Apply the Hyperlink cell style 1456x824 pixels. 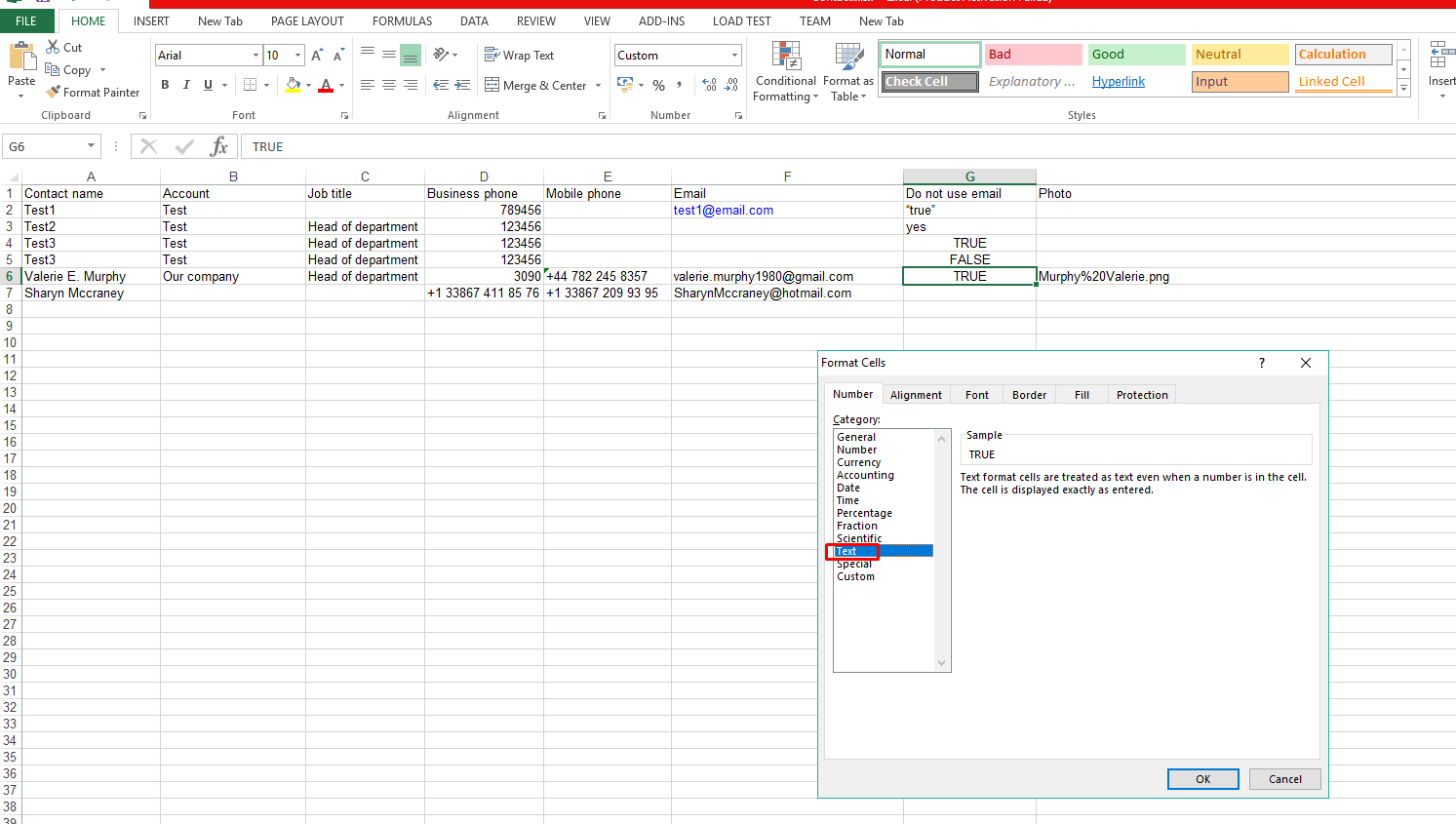point(1119,82)
